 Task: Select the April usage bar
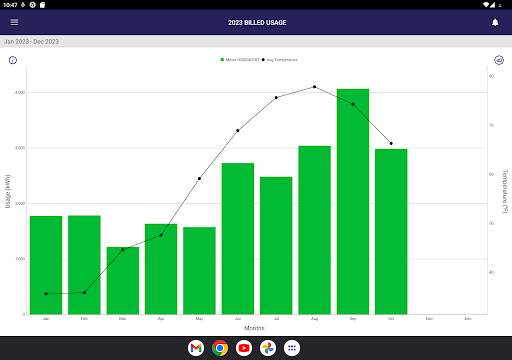pos(161,269)
